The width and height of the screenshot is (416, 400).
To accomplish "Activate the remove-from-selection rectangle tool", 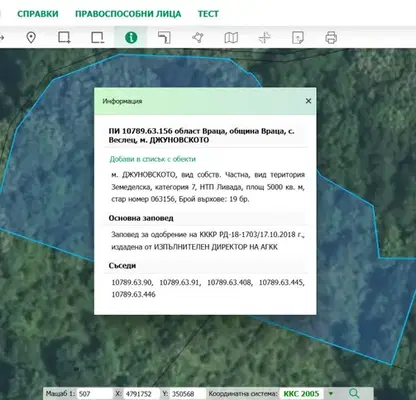I will (98, 37).
